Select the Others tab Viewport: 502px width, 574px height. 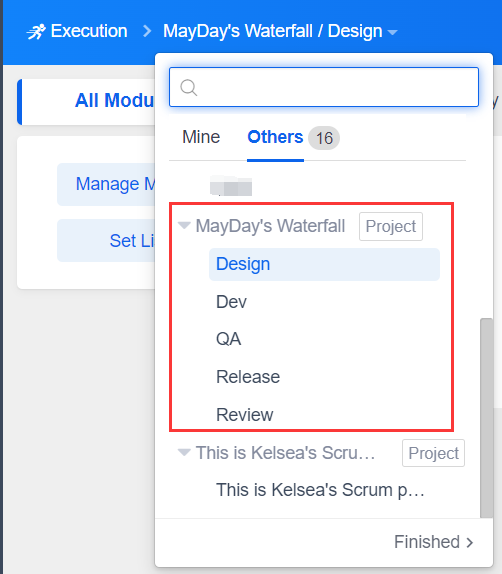[x=275, y=137]
